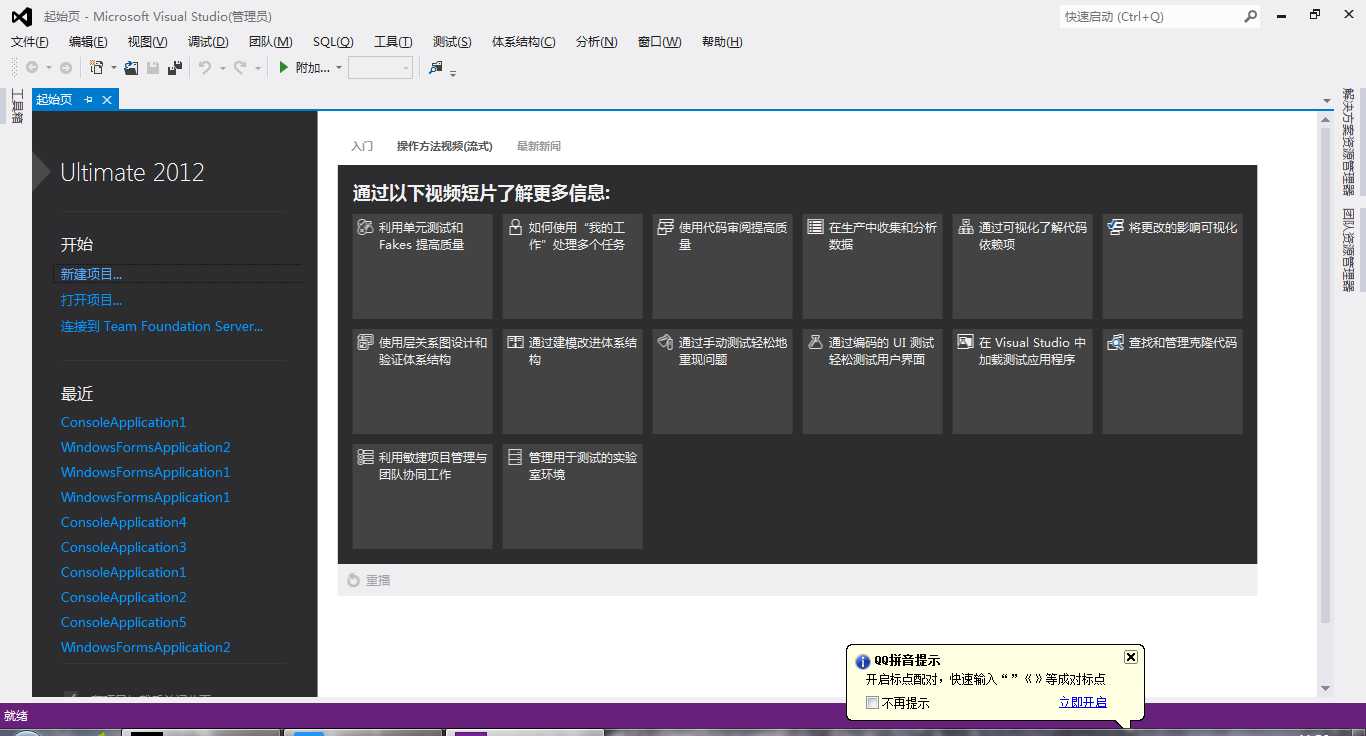Click the green Start (附加...) play button
The height and width of the screenshot is (736, 1366).
284,67
